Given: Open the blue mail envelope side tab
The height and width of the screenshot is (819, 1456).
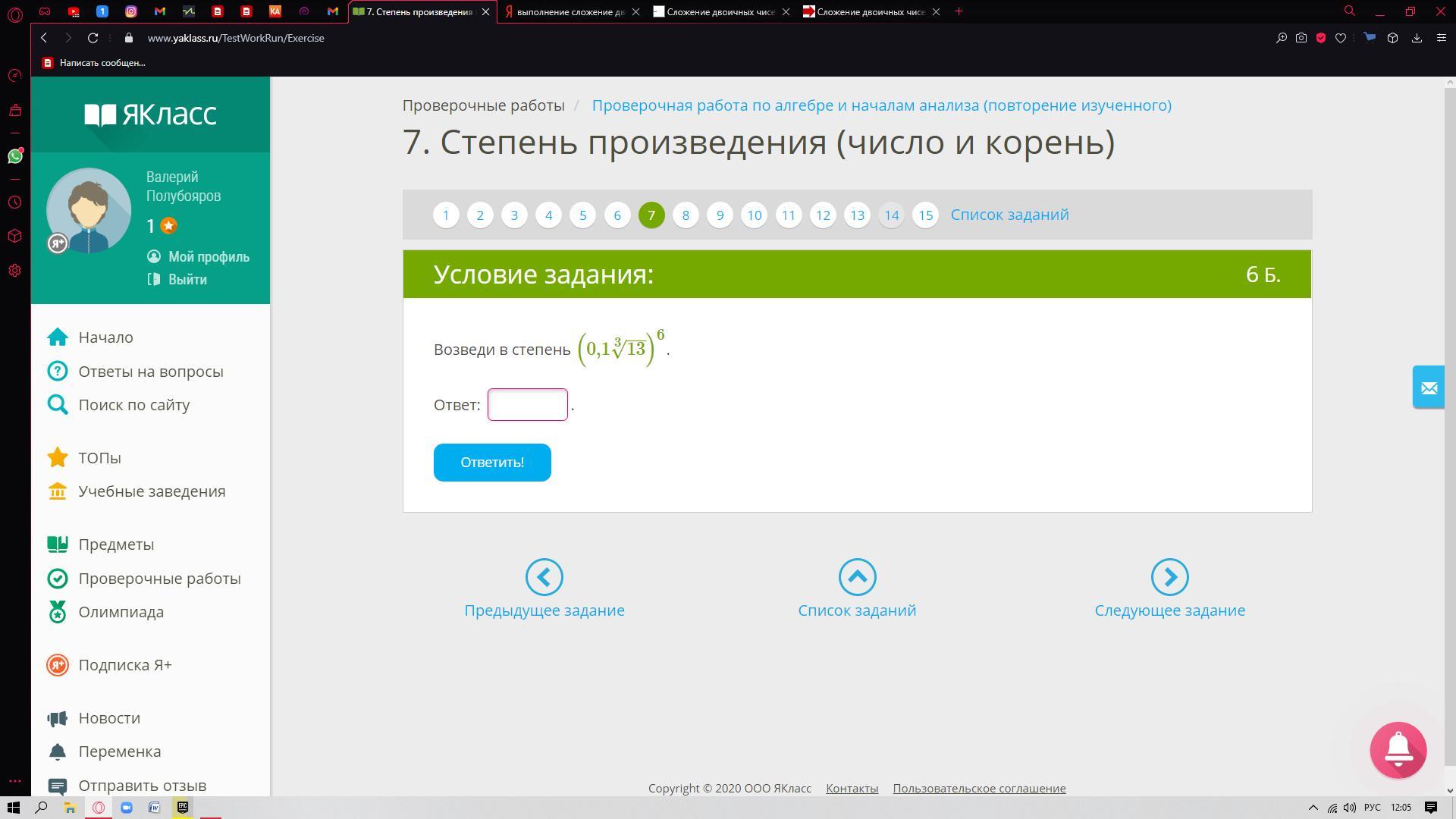Looking at the screenshot, I should point(1429,388).
